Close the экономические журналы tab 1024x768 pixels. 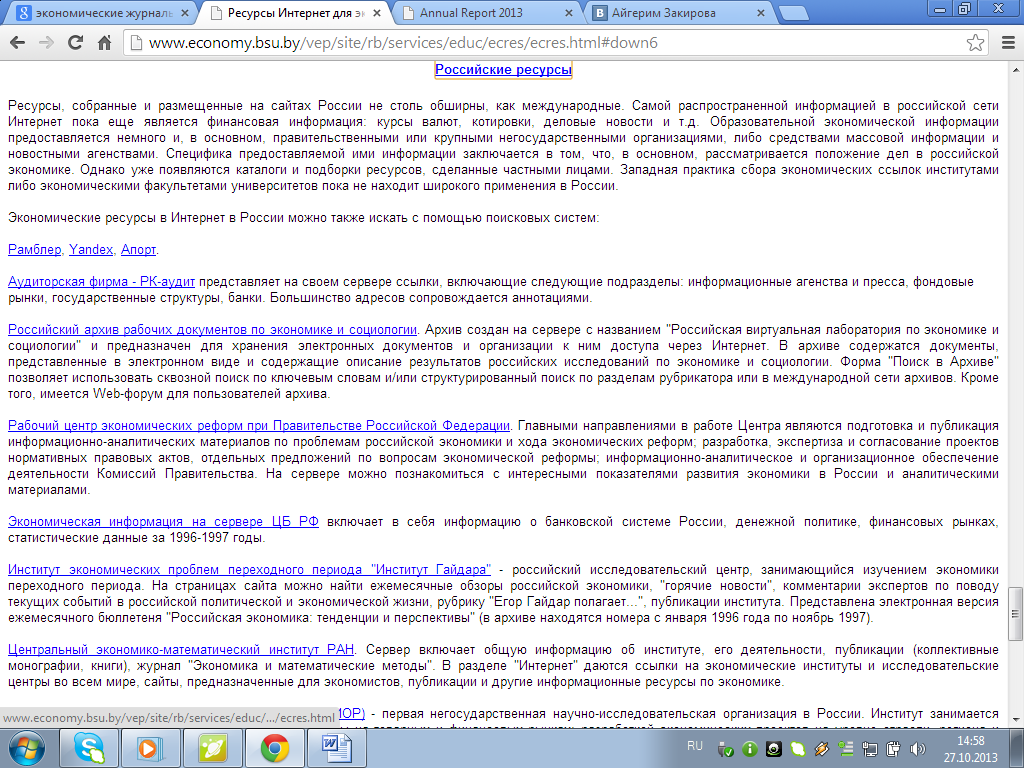pos(185,13)
